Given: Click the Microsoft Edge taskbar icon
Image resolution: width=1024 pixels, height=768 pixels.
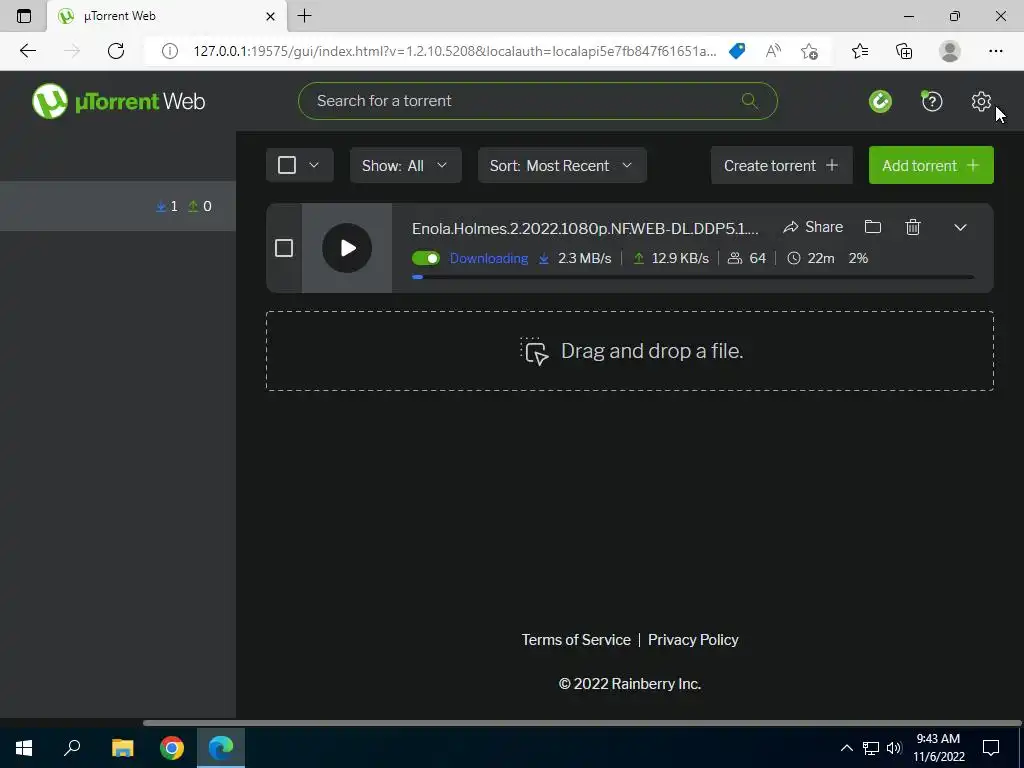Looking at the screenshot, I should point(221,748).
